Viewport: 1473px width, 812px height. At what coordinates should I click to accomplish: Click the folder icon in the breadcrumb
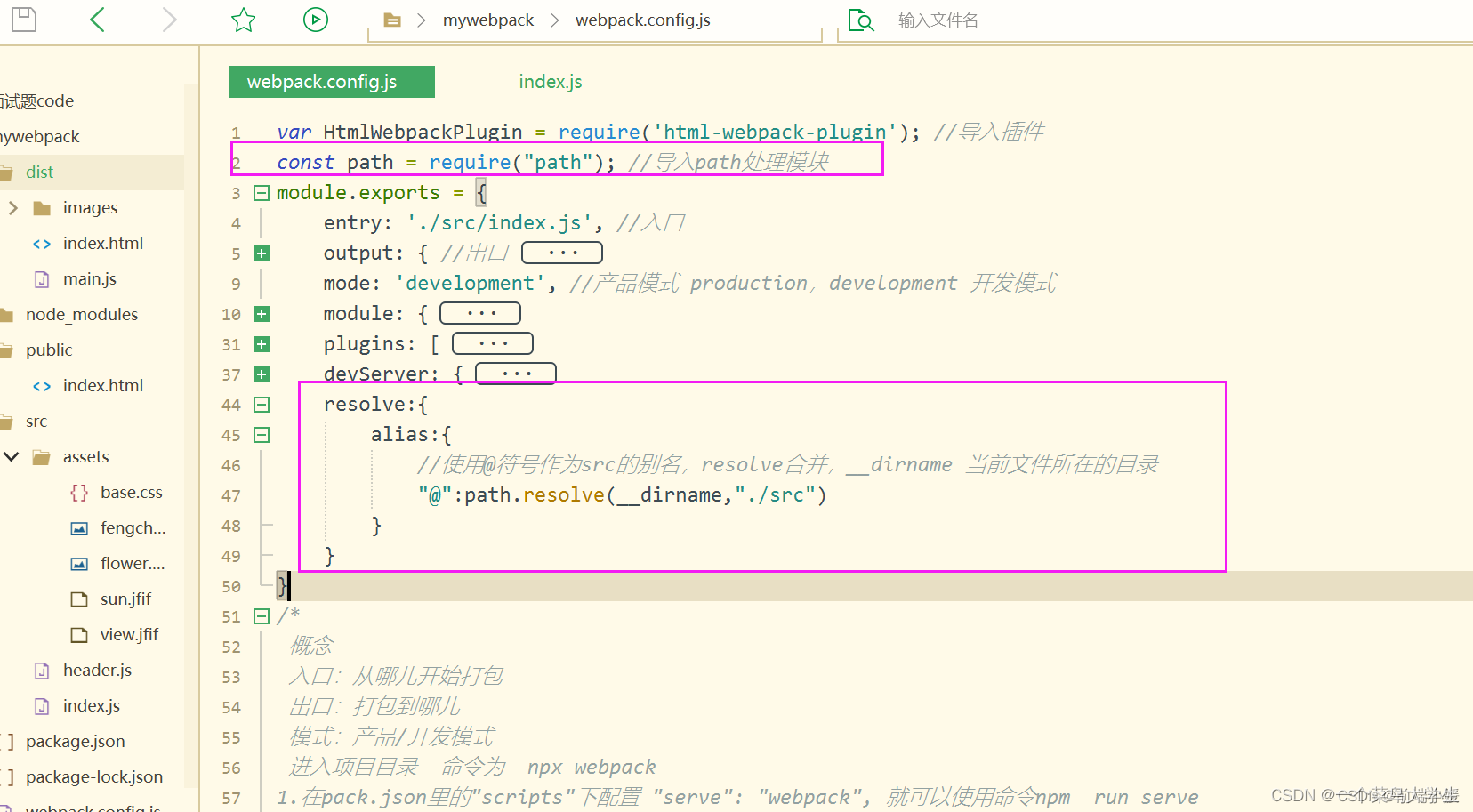tap(392, 20)
